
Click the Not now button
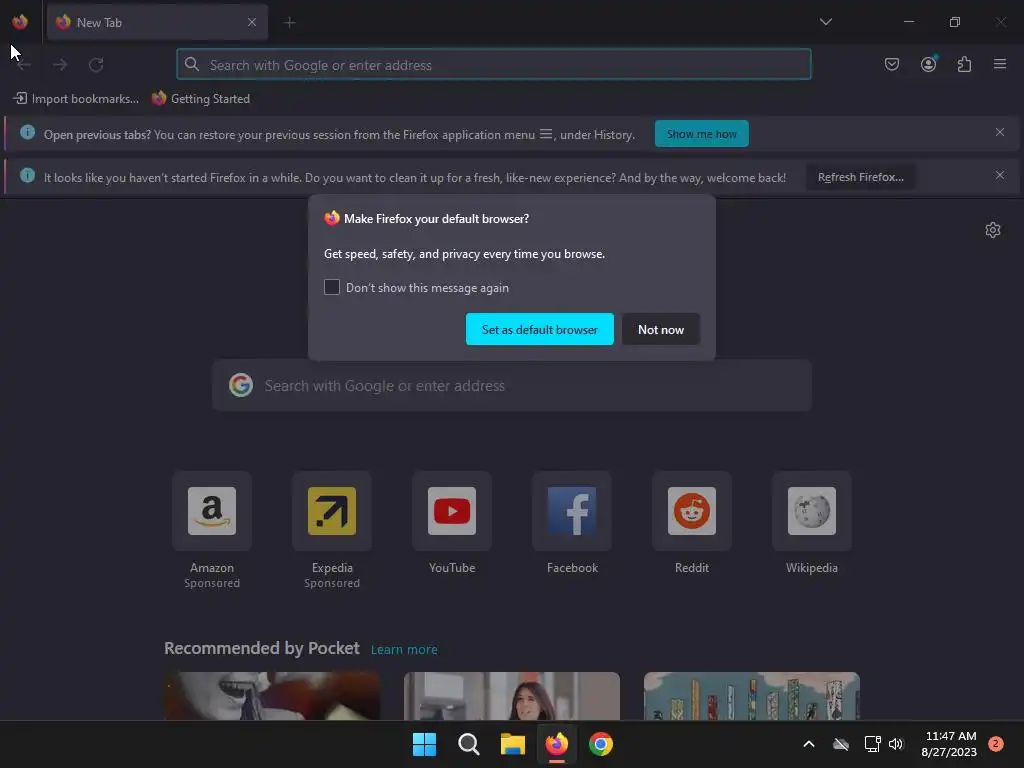pyautogui.click(x=661, y=329)
